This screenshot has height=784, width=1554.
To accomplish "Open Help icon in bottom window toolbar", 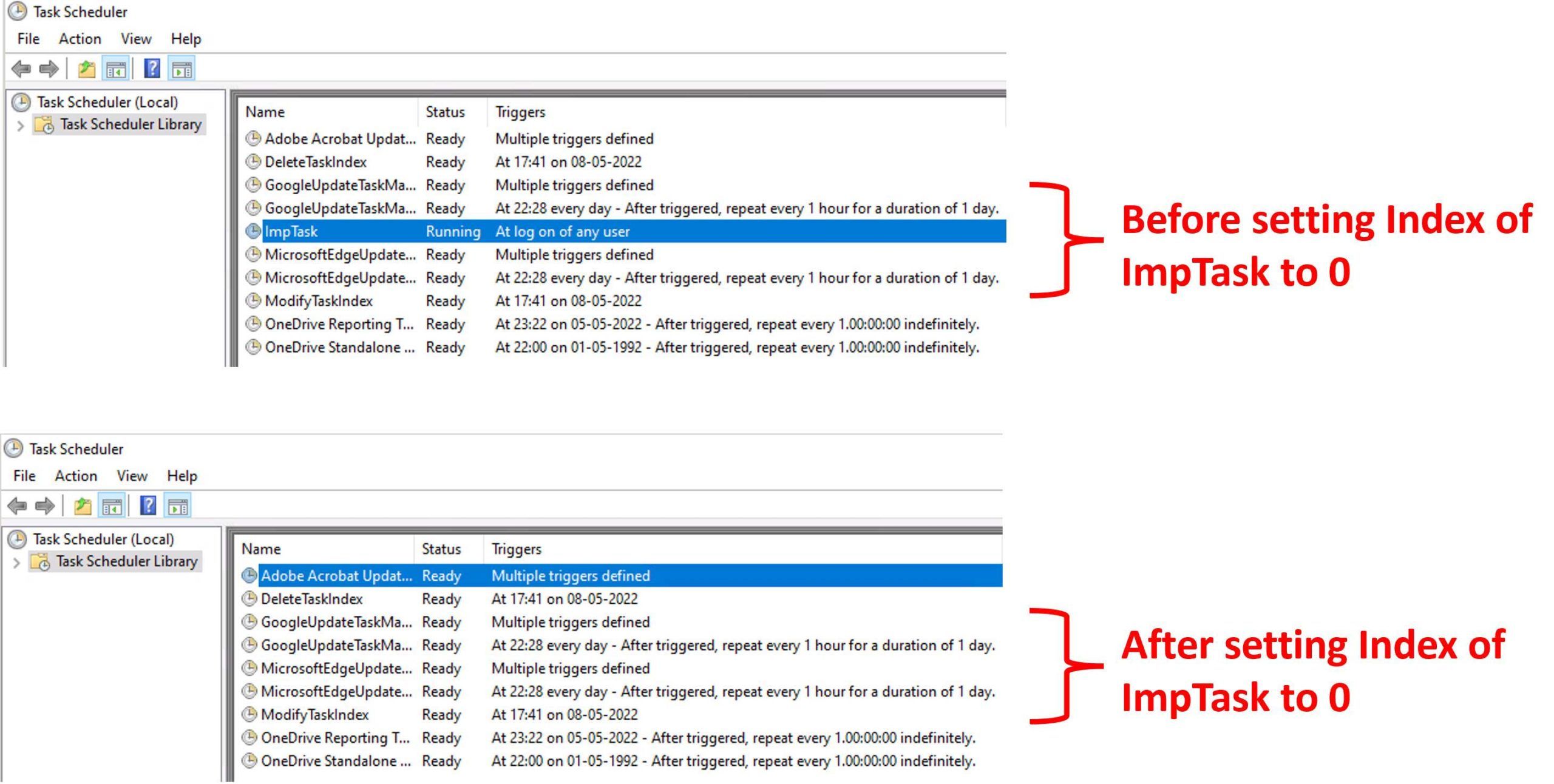I will [148, 505].
